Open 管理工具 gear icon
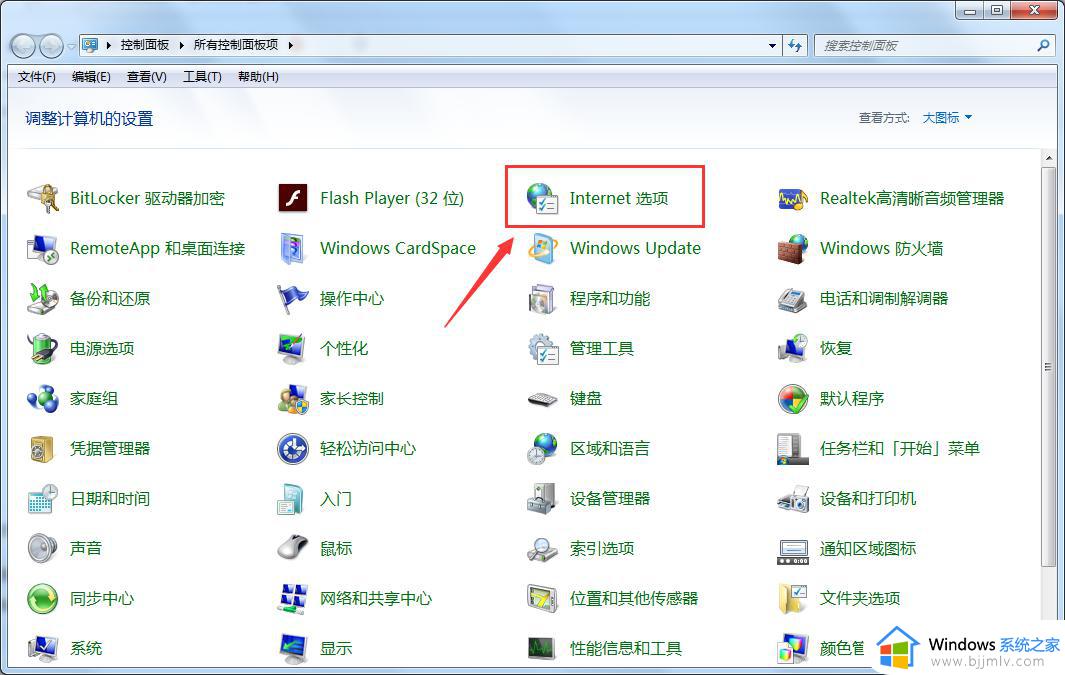Screen dimensions: 1065x675 click(542, 348)
